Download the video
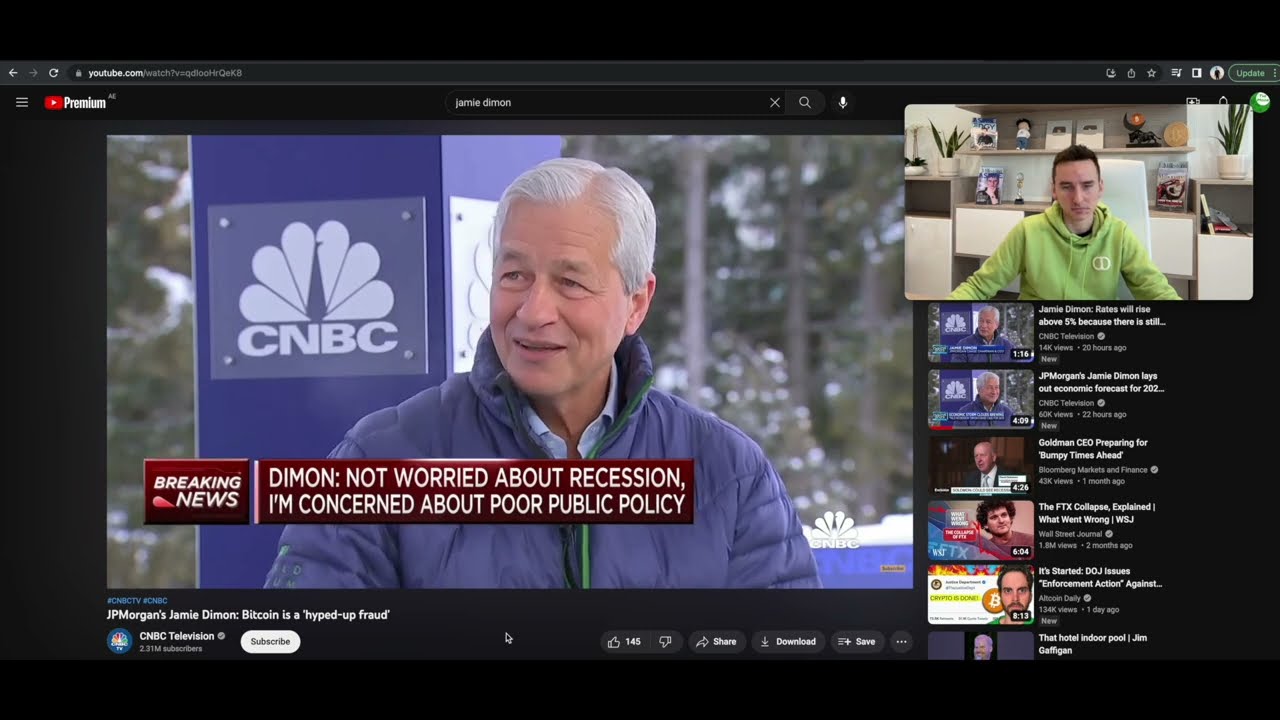 tap(788, 641)
